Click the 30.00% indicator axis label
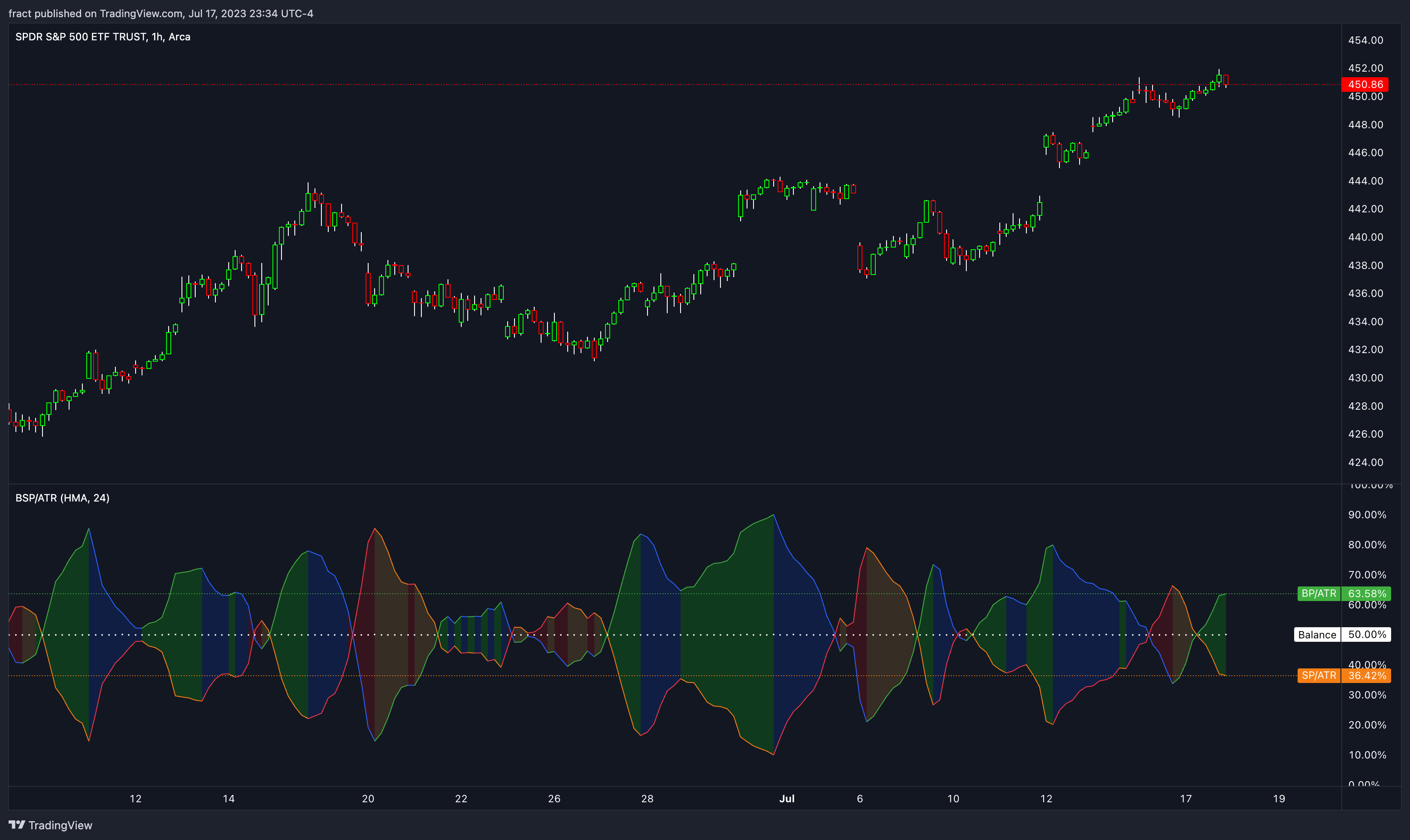The image size is (1410, 840). click(1367, 695)
